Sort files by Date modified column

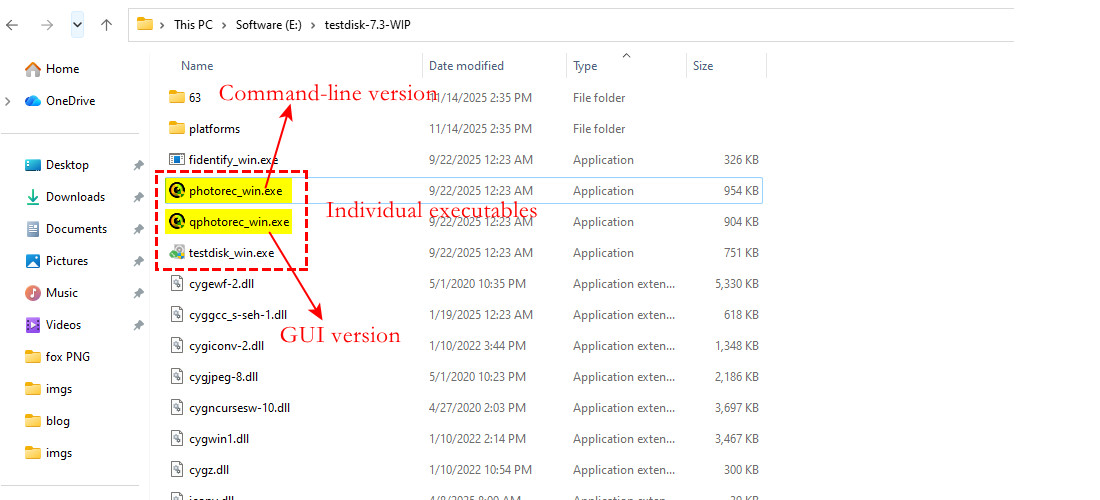[467, 66]
